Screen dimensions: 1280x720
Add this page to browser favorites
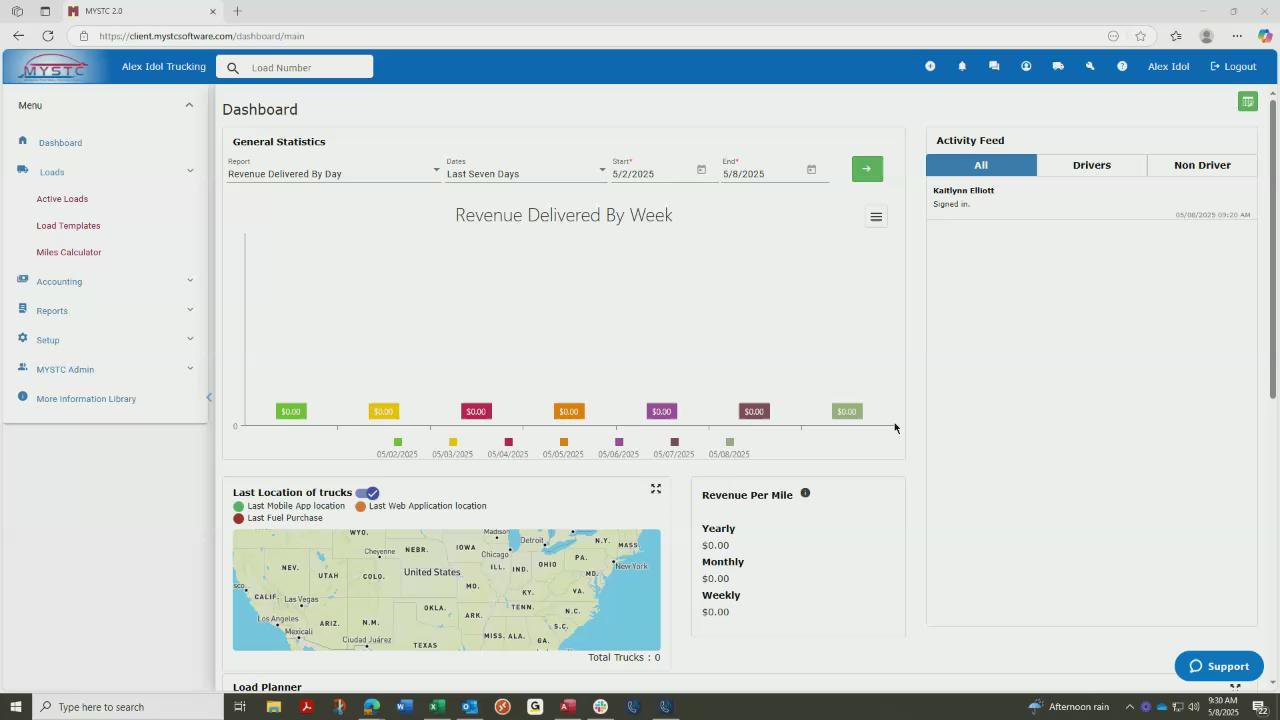pos(1140,36)
